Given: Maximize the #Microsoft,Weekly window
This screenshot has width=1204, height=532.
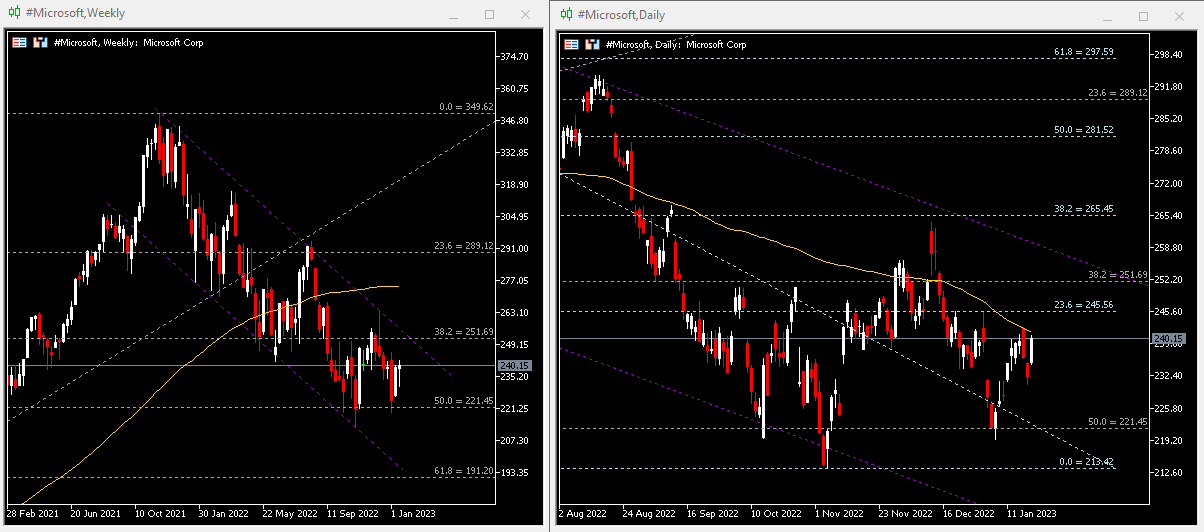Looking at the screenshot, I should (489, 15).
